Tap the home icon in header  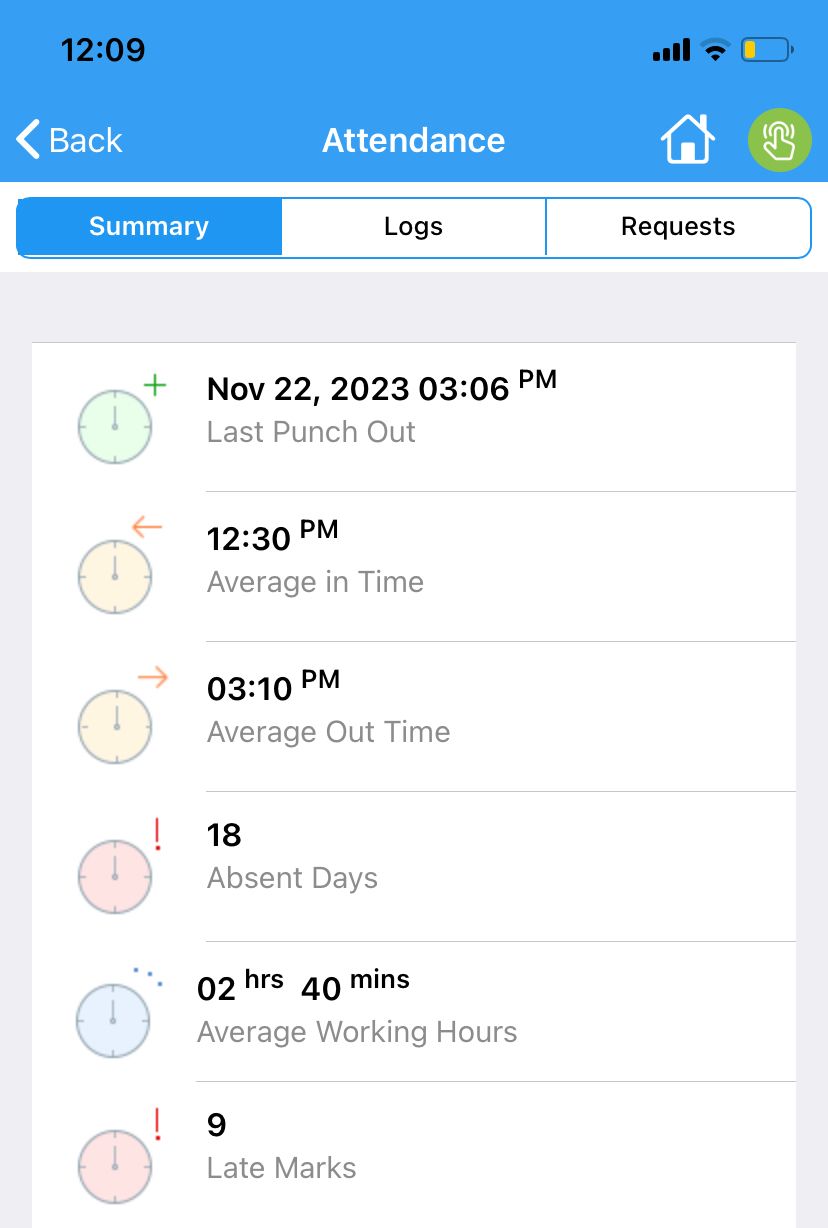point(687,139)
